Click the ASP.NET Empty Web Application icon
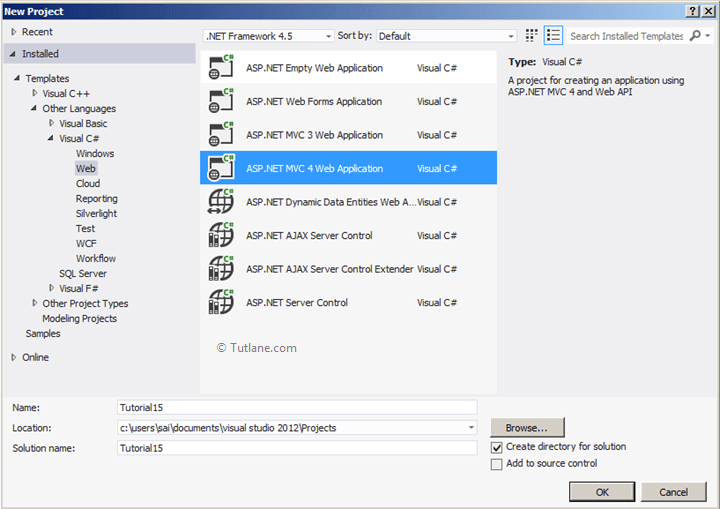720x509 pixels. click(220, 68)
